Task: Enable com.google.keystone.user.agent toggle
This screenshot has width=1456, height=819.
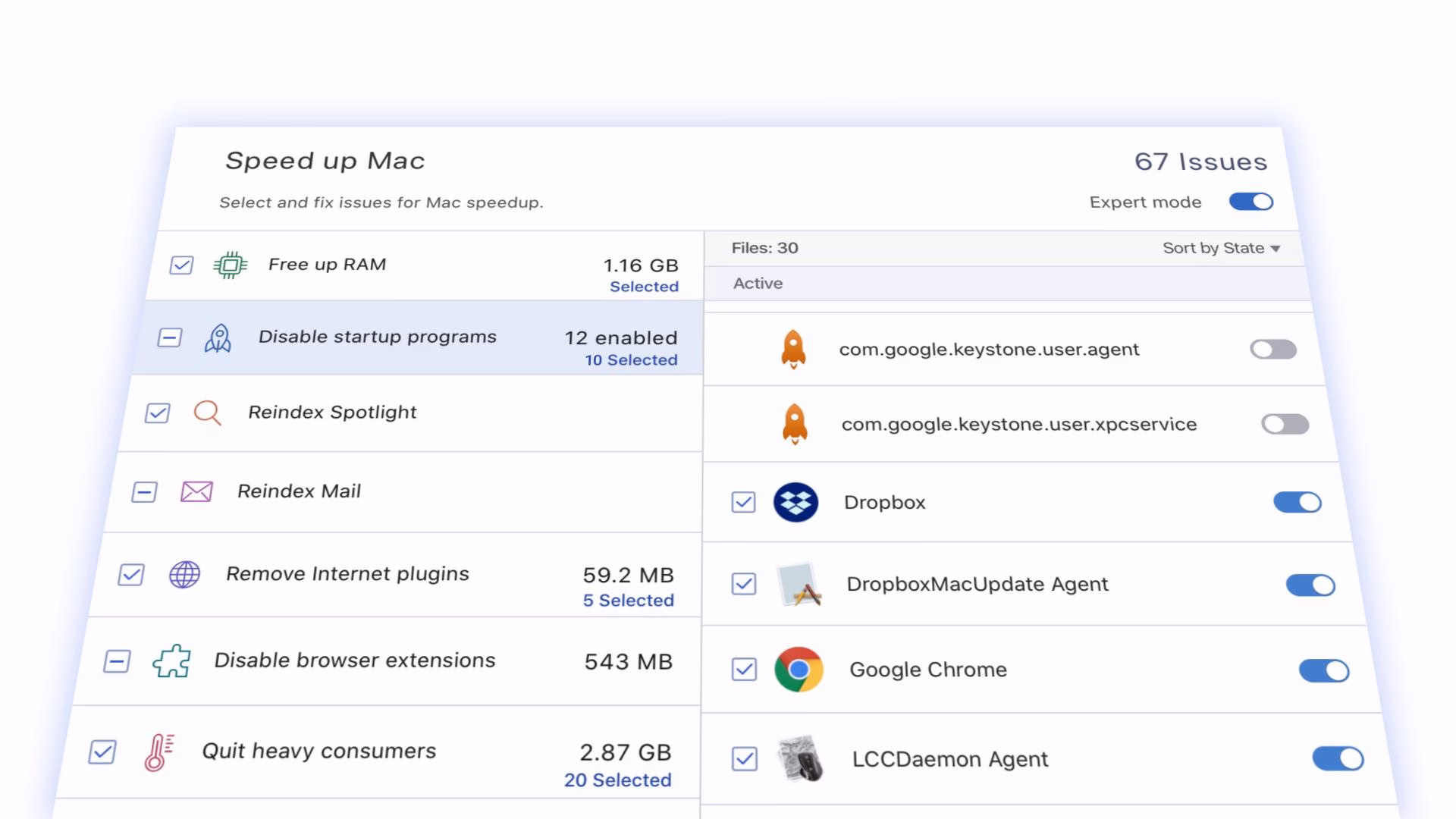Action: point(1273,350)
